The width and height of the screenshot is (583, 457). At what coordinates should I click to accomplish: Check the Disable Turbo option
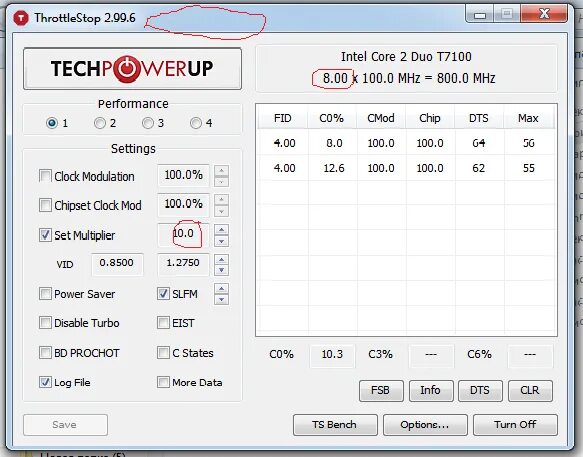point(45,323)
